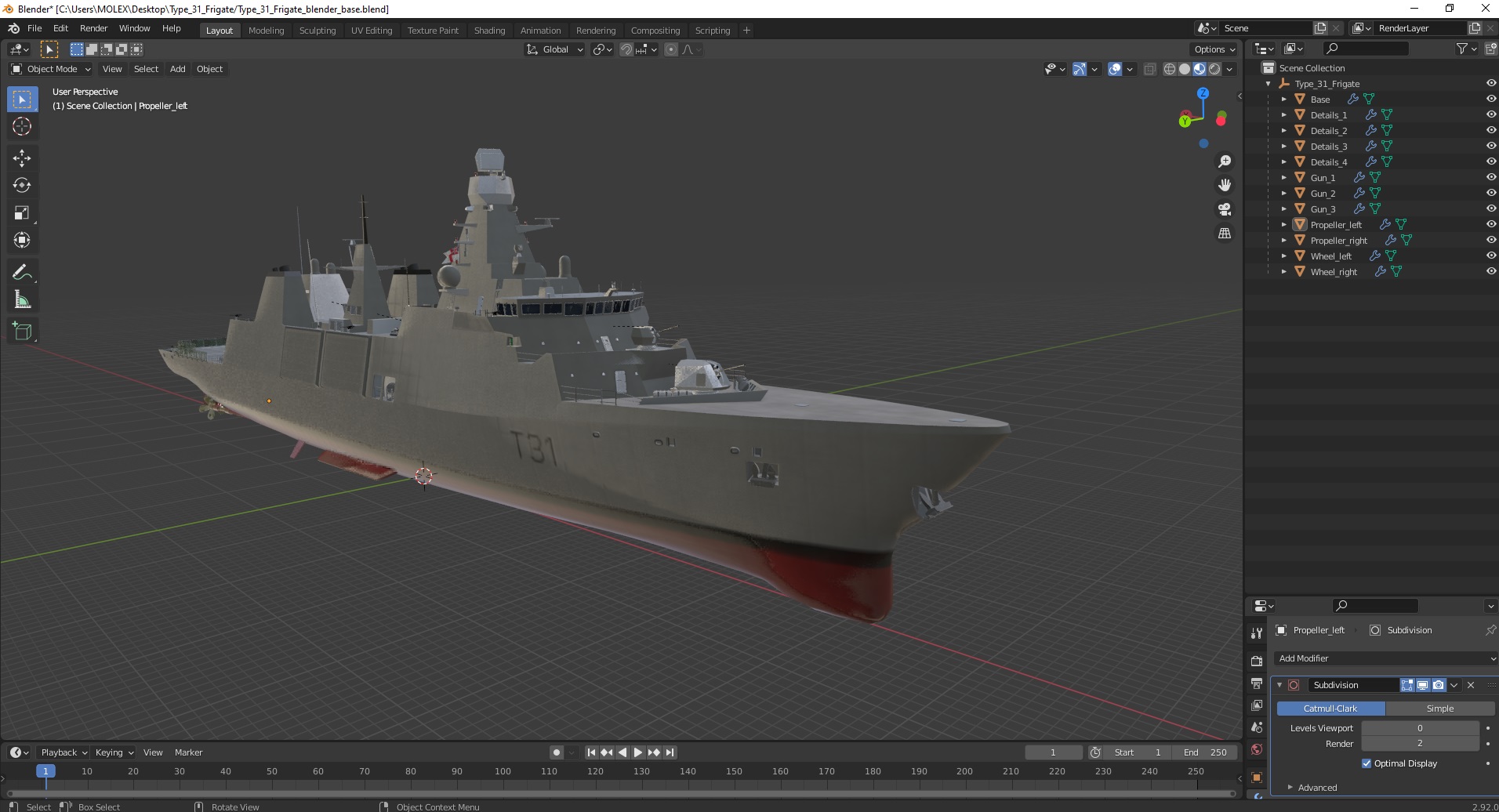The image size is (1499, 812).
Task: Click the zoom view magnifier icon
Action: [x=1225, y=161]
